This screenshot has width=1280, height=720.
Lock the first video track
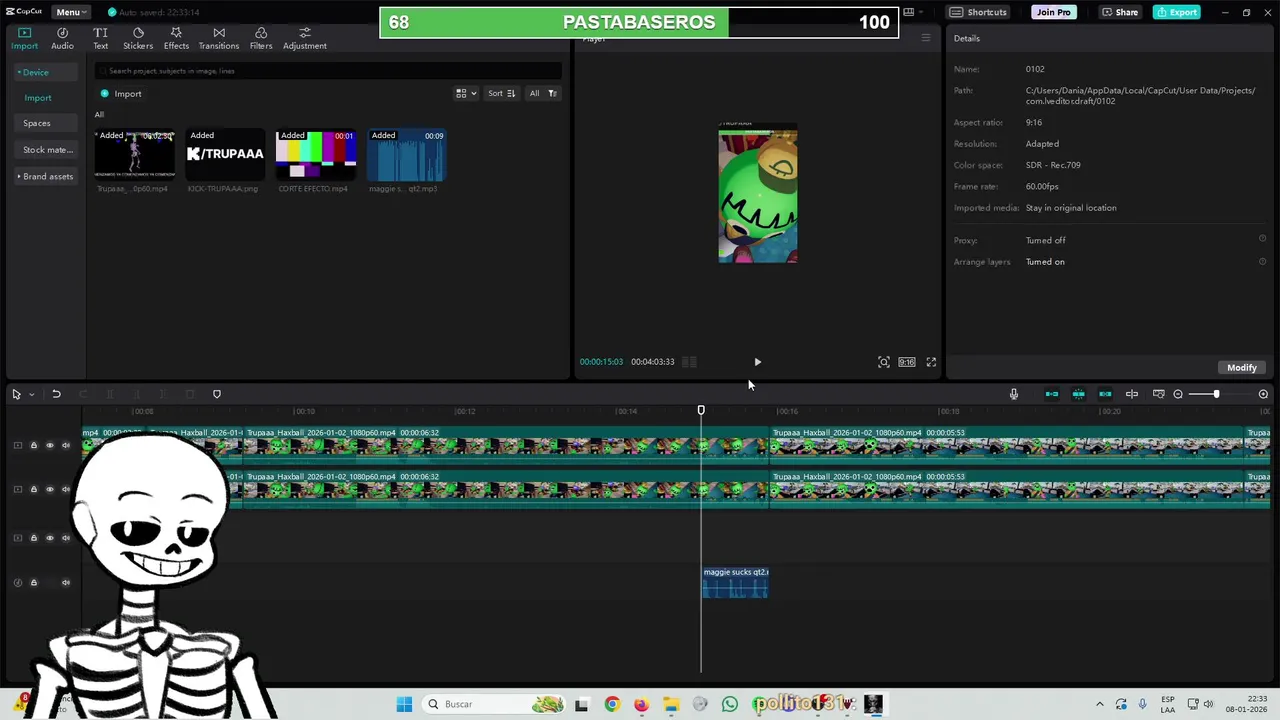(33, 445)
